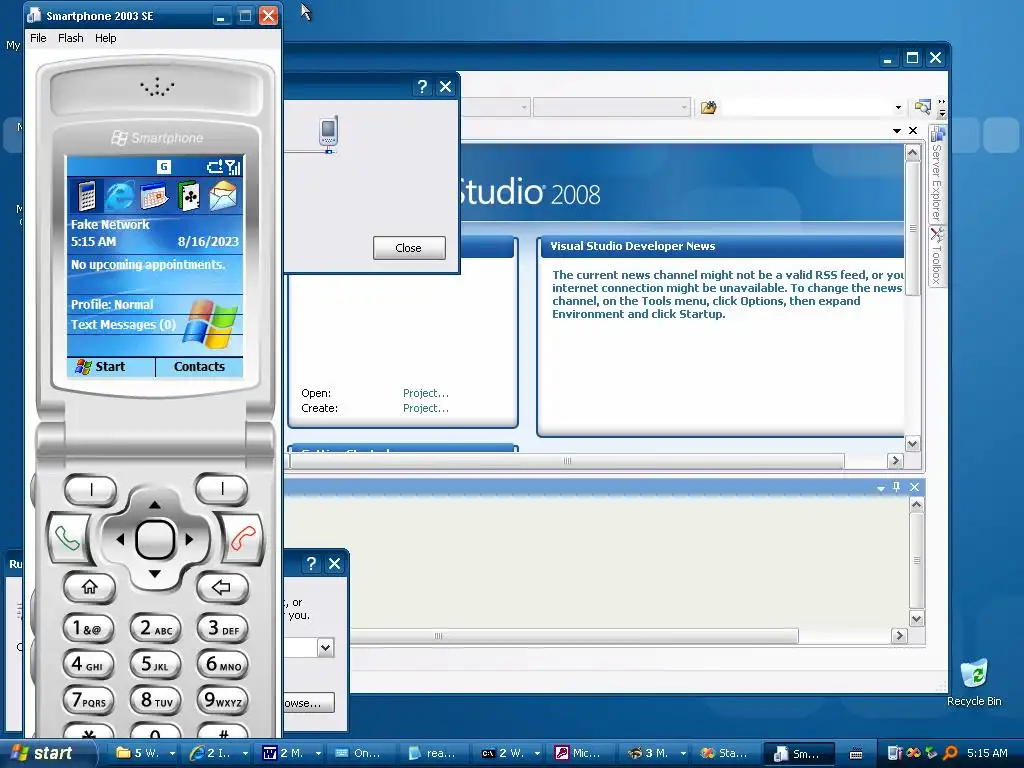Hit the red End call button on phone
Image resolution: width=1024 pixels, height=768 pixels.
tap(244, 539)
